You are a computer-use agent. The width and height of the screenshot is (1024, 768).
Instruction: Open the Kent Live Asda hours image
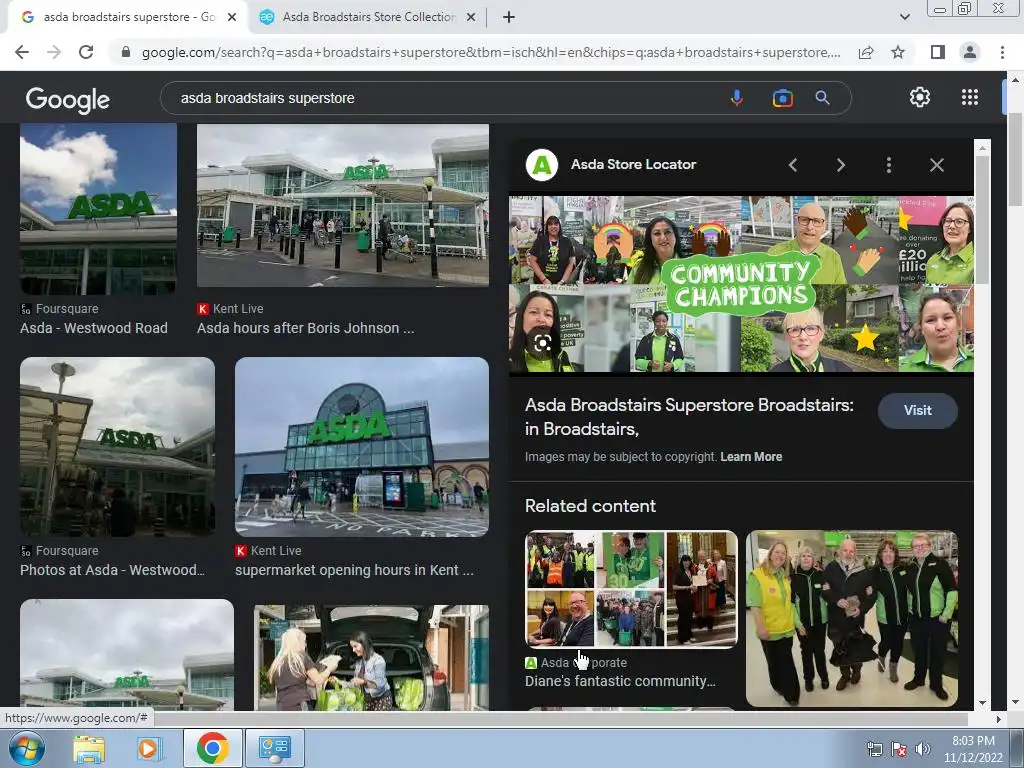click(x=343, y=205)
